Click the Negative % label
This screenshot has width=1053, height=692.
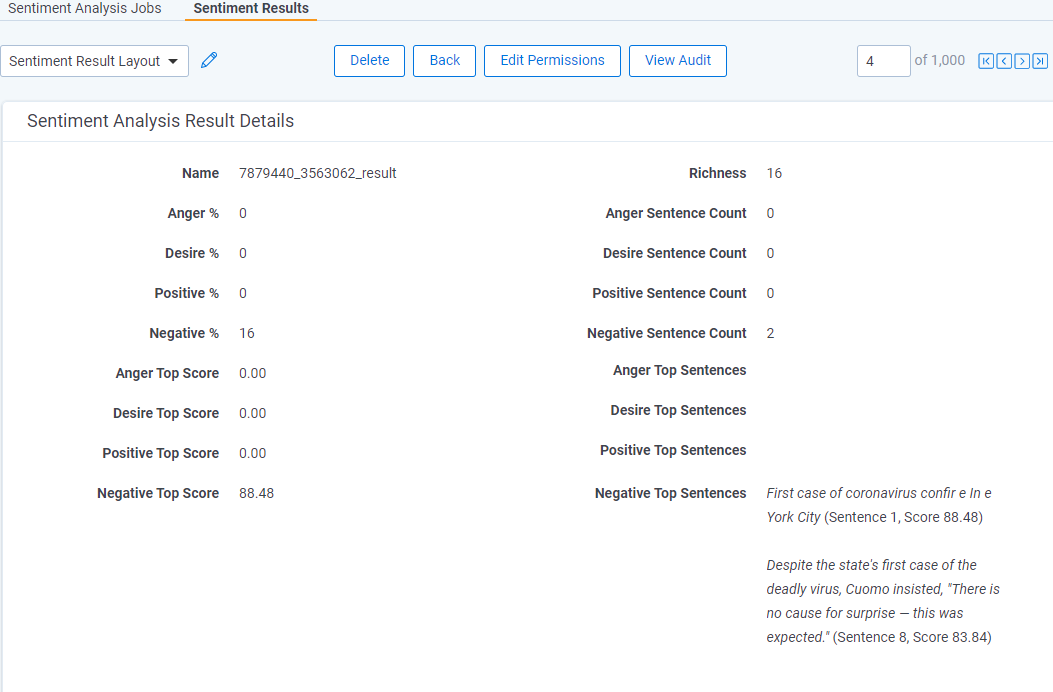click(x=184, y=333)
